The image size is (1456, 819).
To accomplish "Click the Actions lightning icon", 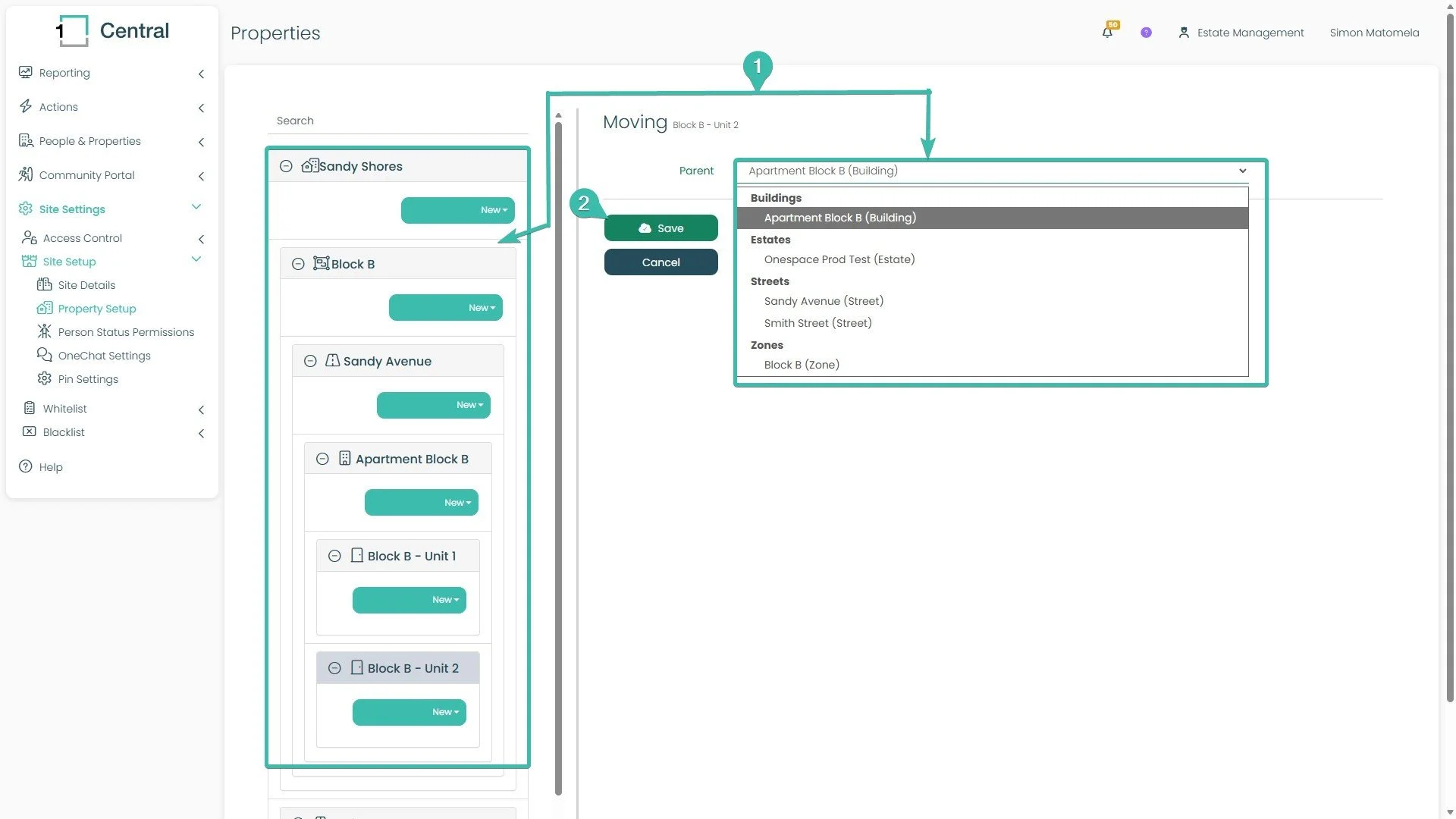I will pos(26,106).
